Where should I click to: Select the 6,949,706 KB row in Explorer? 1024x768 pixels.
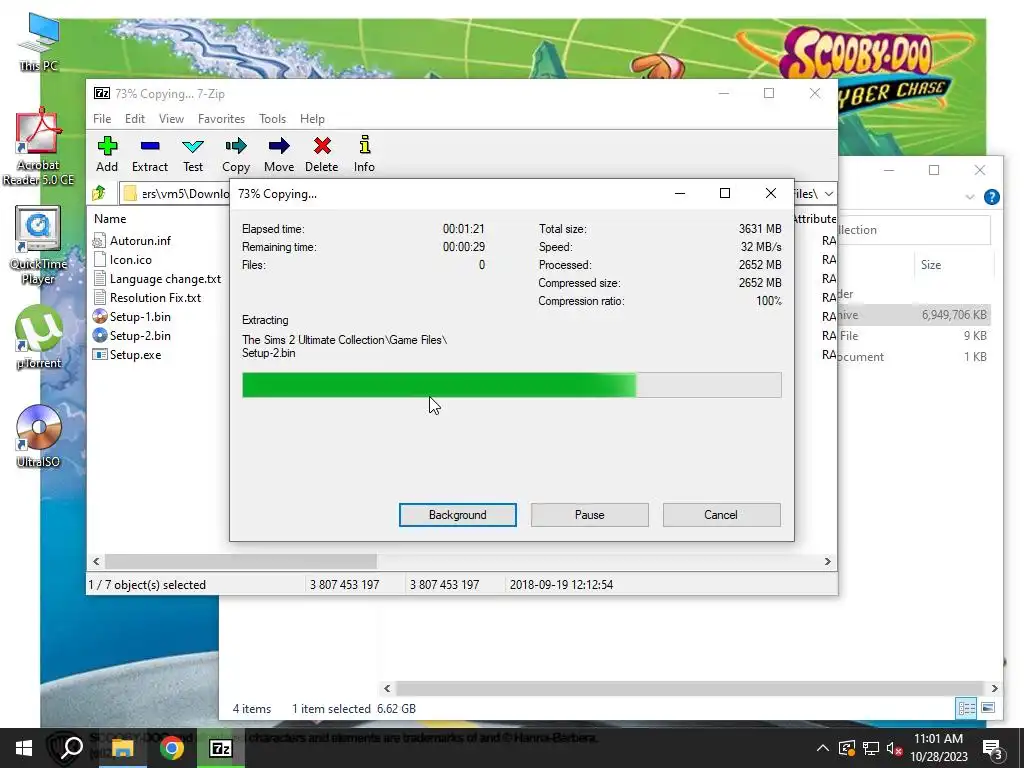click(914, 315)
